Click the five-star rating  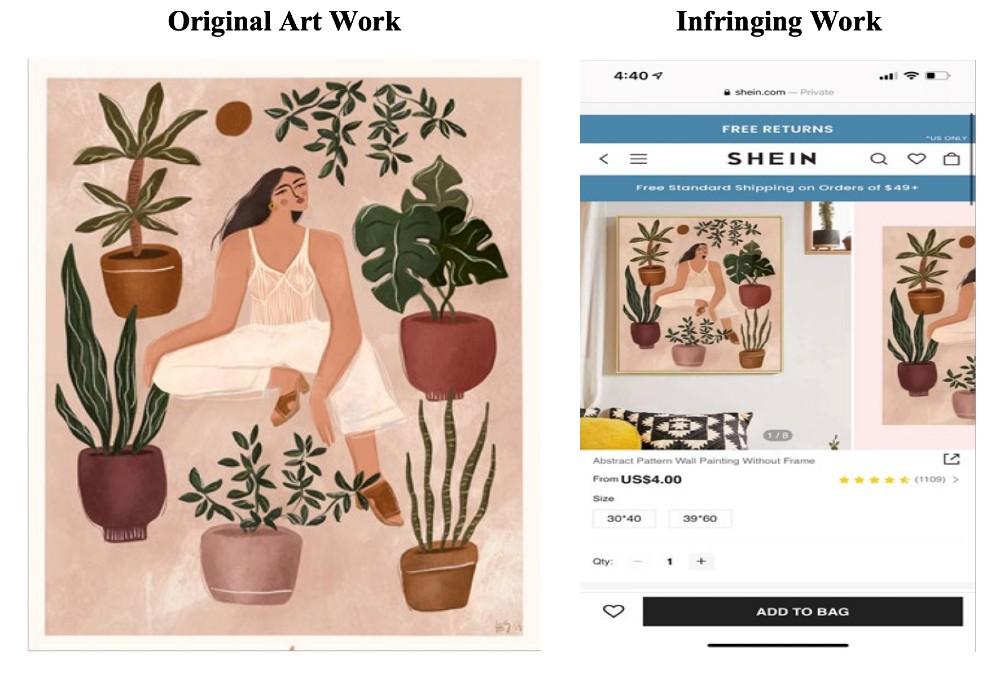pyautogui.click(x=874, y=480)
